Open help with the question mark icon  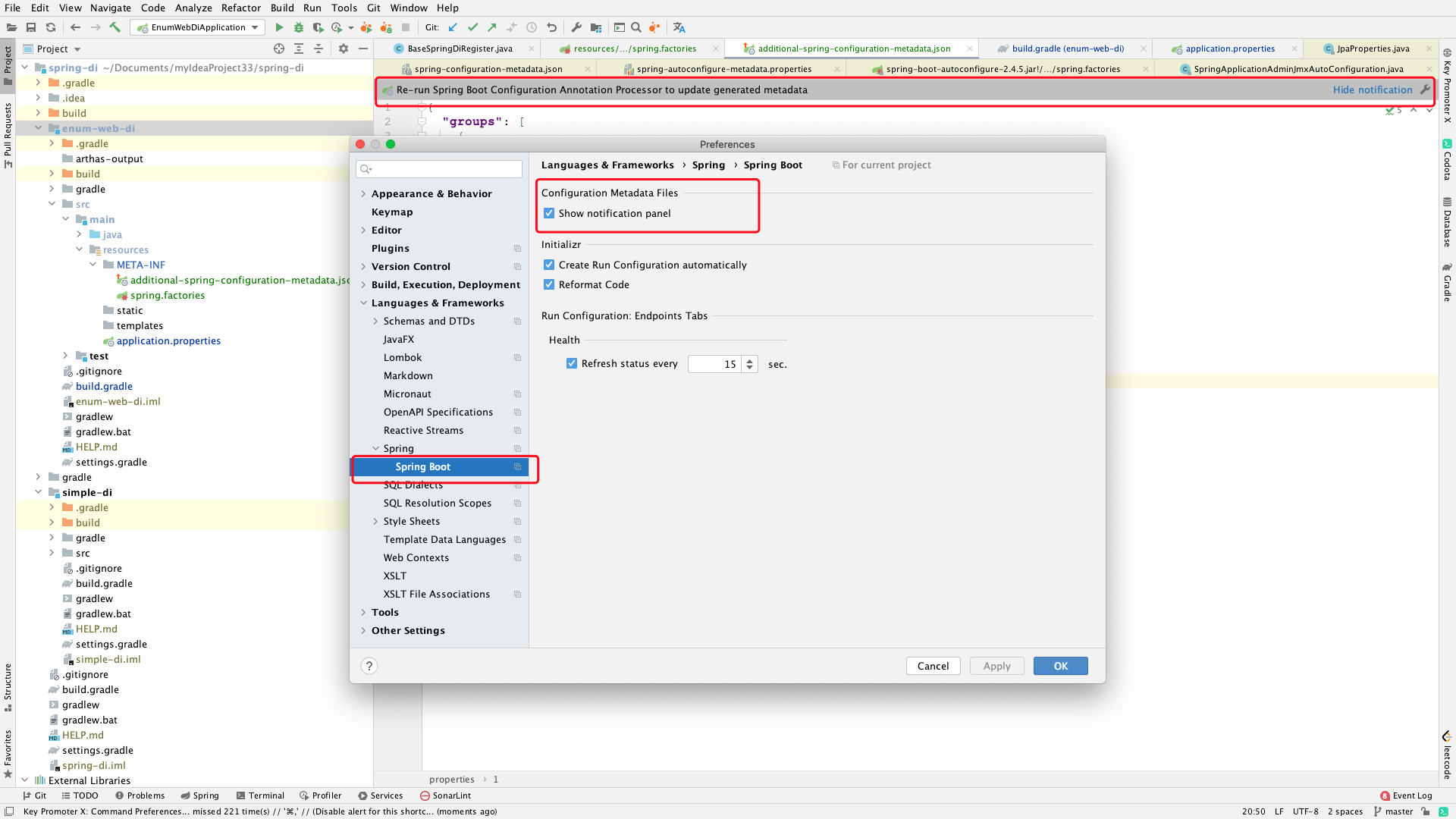(369, 666)
